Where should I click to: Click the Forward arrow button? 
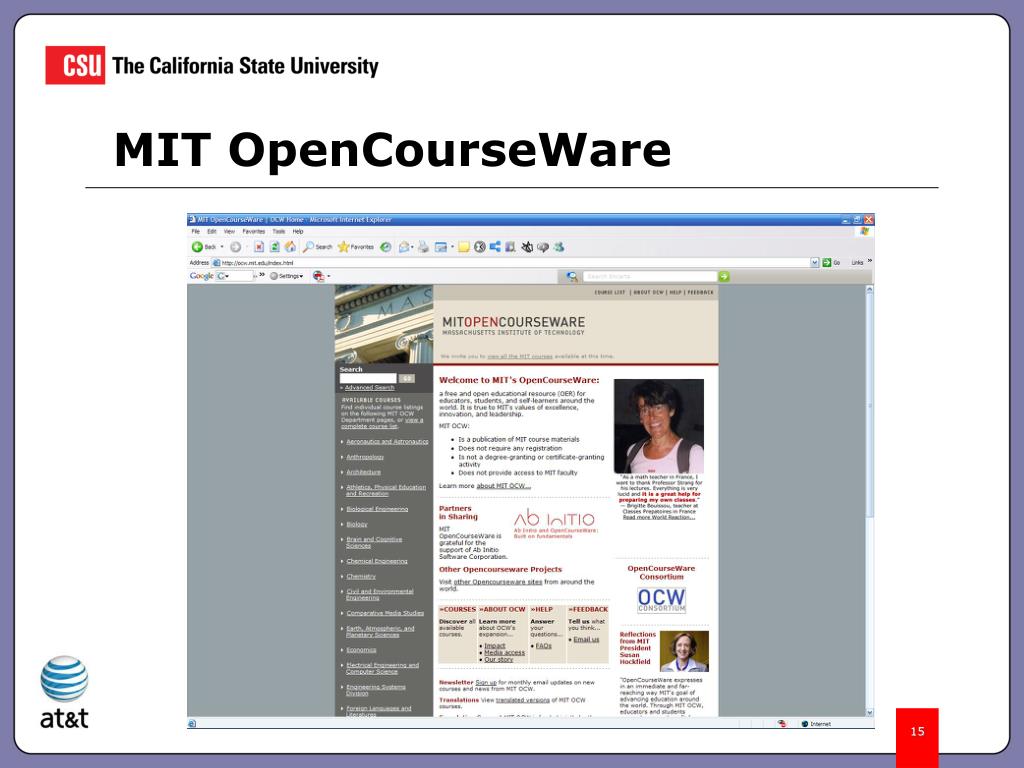pyautogui.click(x=236, y=247)
